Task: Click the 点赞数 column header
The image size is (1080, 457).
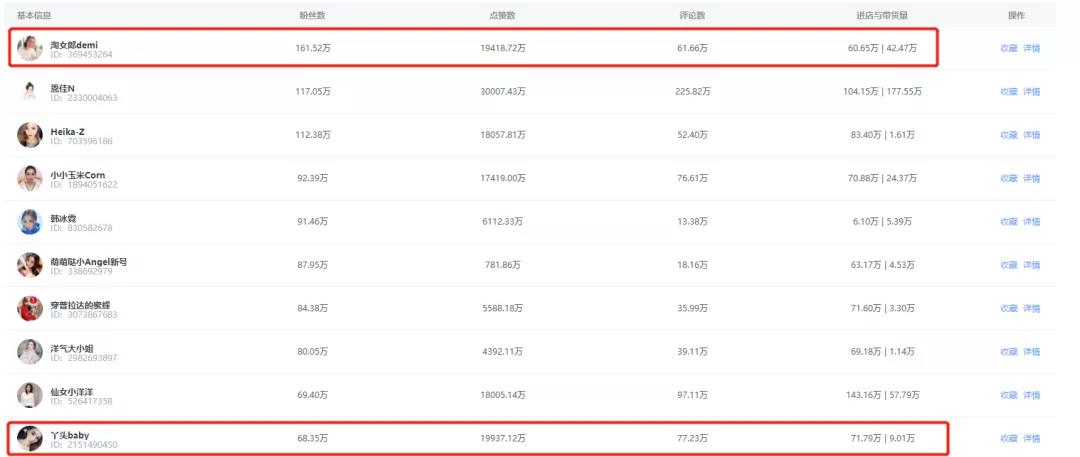Action: [503, 15]
